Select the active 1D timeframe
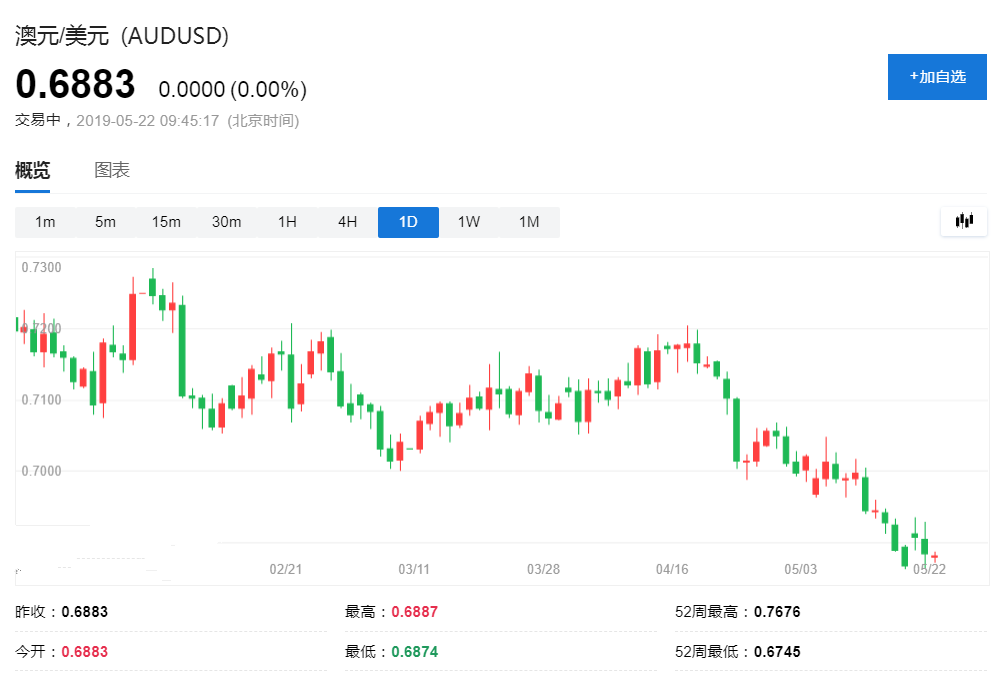The image size is (997, 687). 408,222
